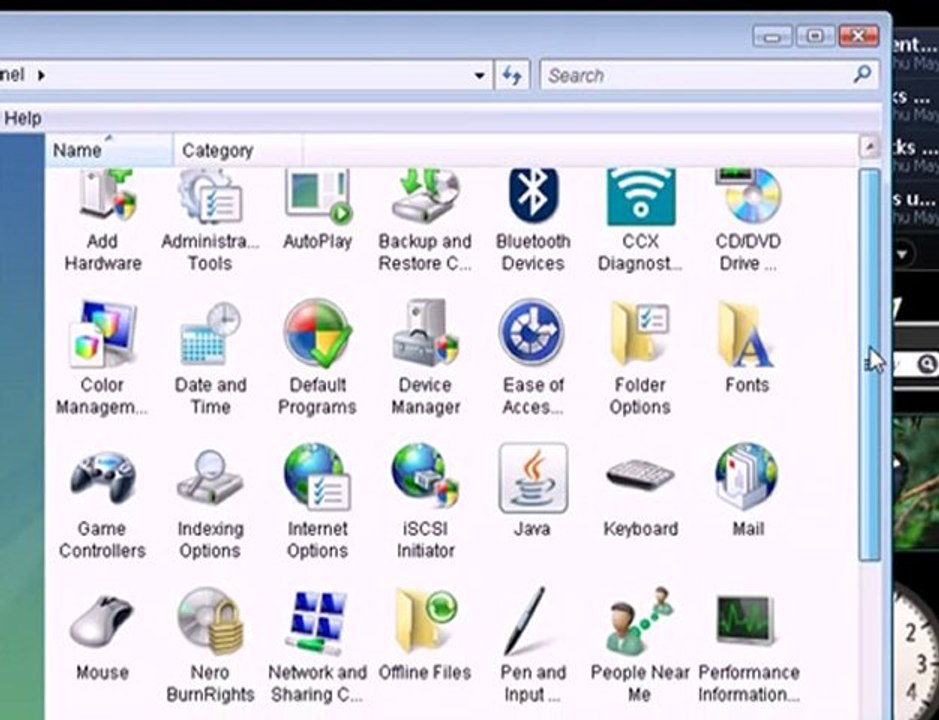Open Internet Options
This screenshot has width=939, height=720.
point(317,502)
